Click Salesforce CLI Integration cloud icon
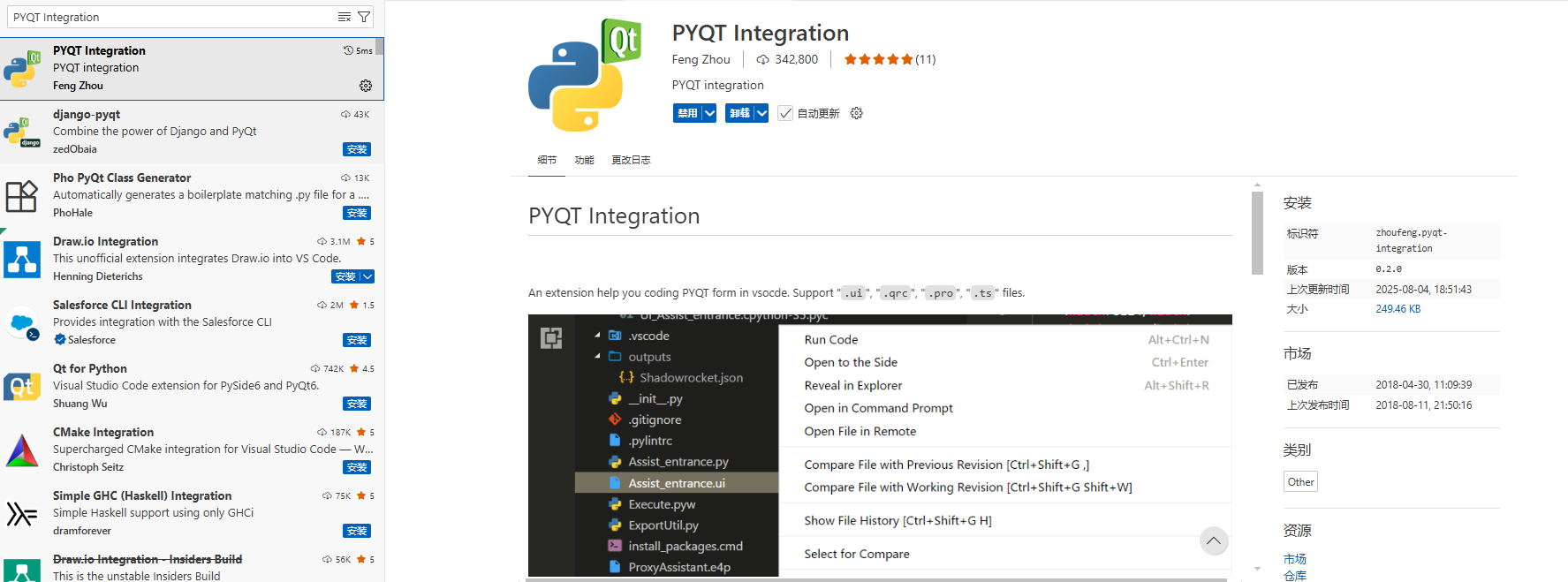1568x582 pixels. pos(22,323)
